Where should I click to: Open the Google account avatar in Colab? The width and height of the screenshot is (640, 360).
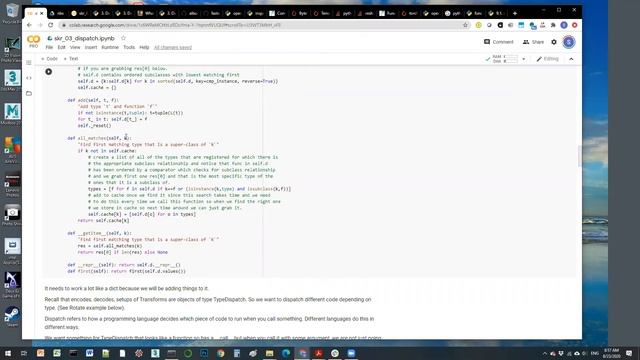pyautogui.click(x=569, y=42)
